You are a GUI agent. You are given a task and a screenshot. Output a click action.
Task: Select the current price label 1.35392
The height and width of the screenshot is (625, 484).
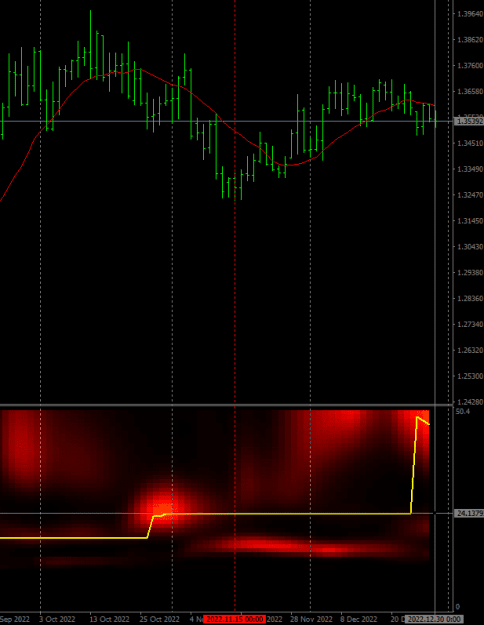469,121
